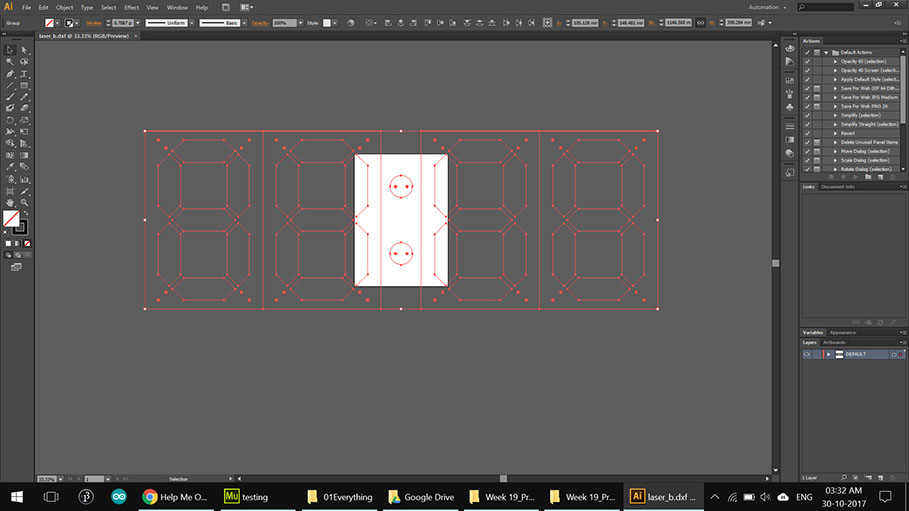Collapse the Default Actions folder

pyautogui.click(x=826, y=52)
